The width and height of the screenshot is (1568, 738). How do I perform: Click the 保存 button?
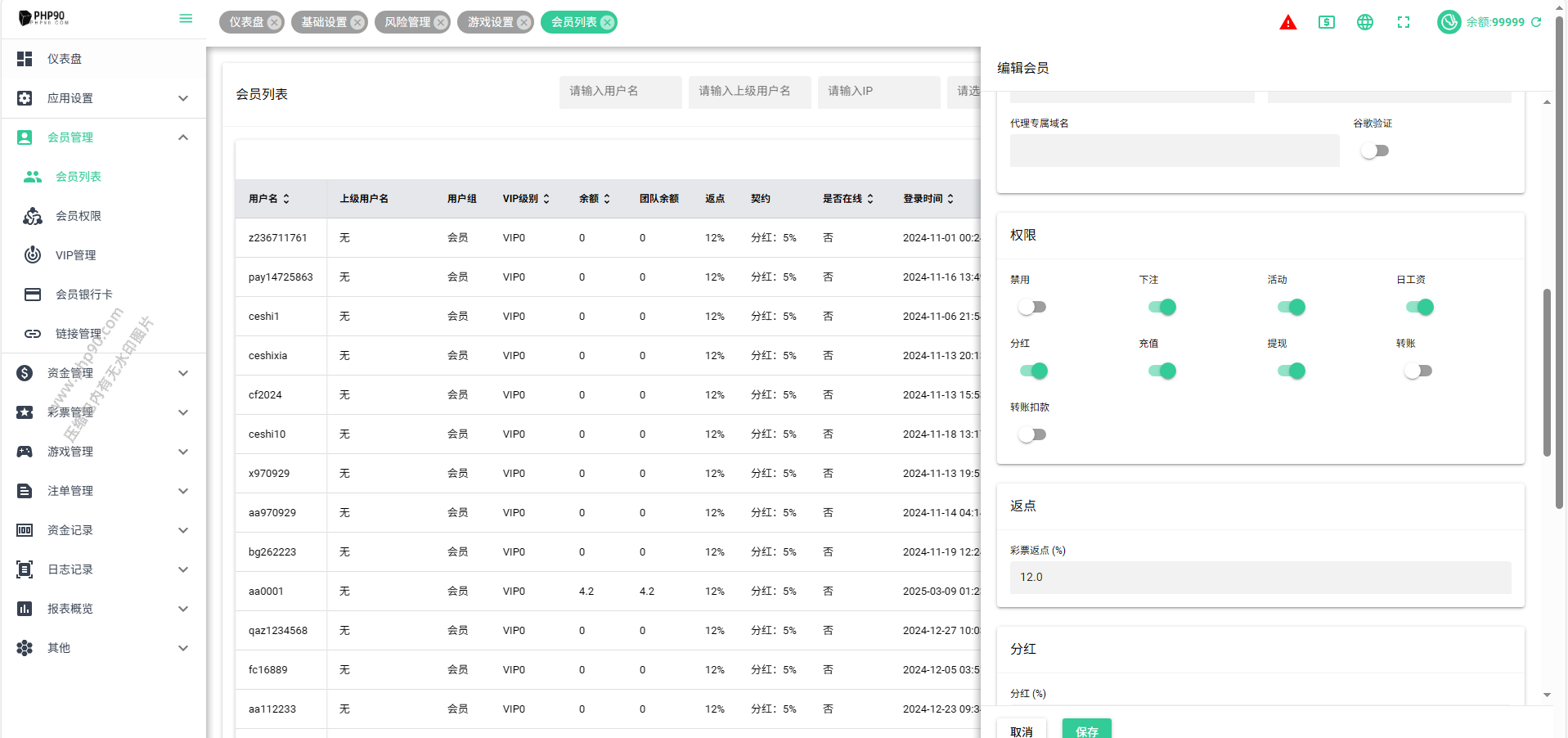click(x=1086, y=730)
